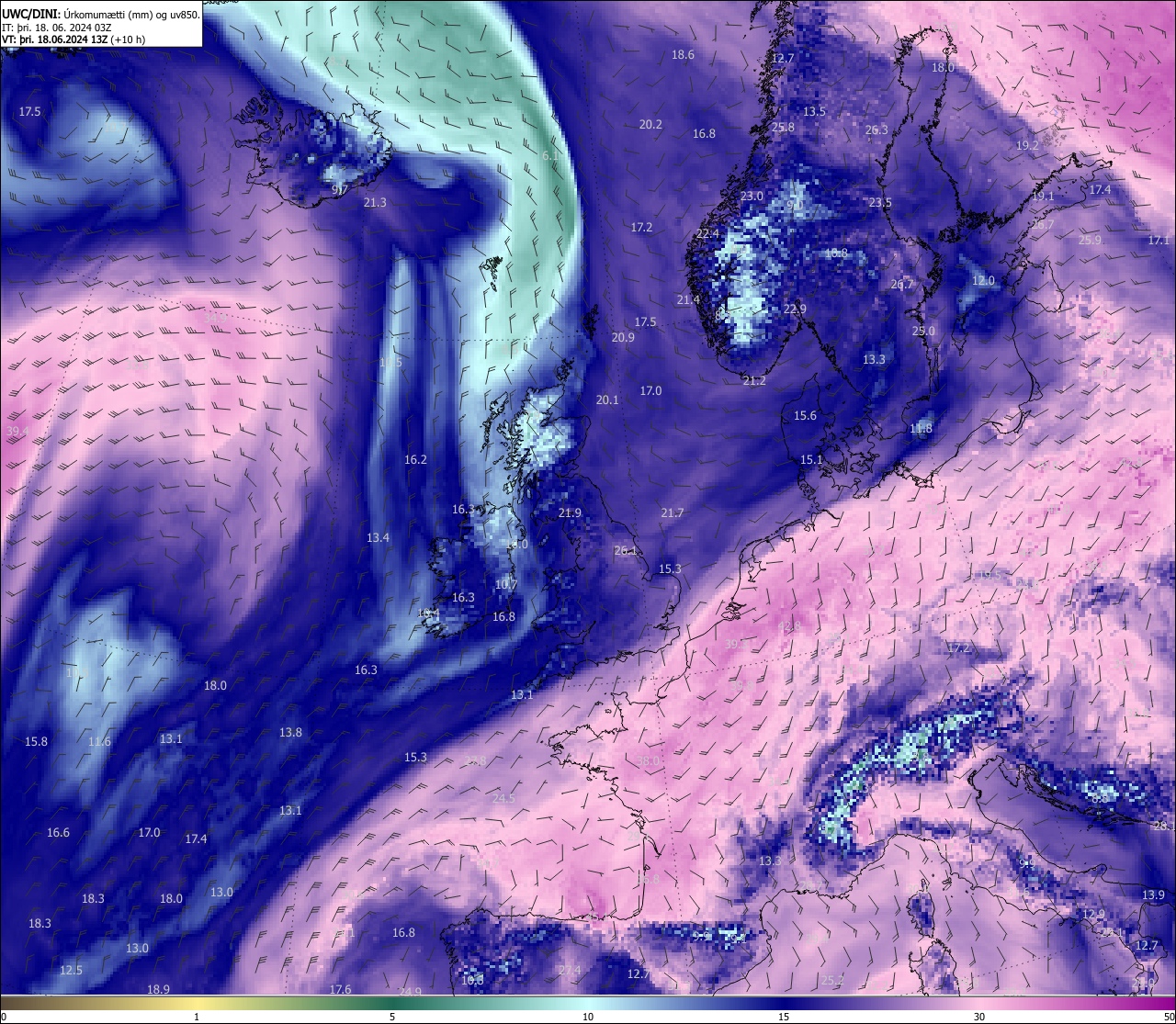
Task: Click the 15 tick on the color scale
Action: click(784, 1017)
